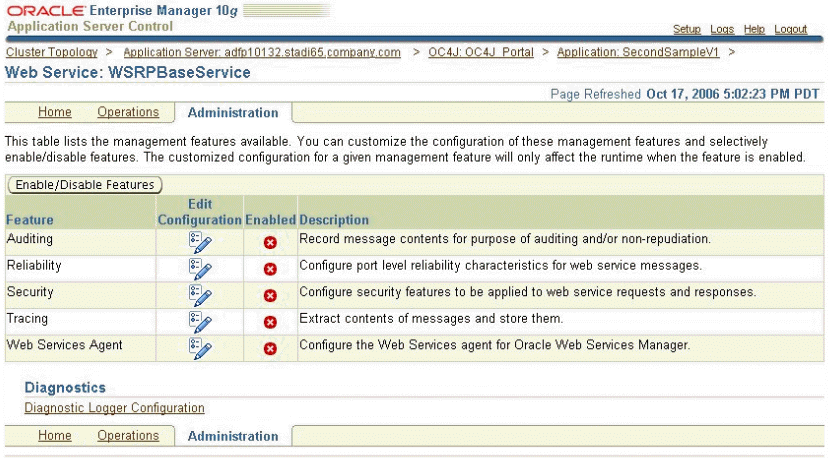This screenshot has width=829, height=458.
Task: Click the Logout link
Action: [791, 30]
